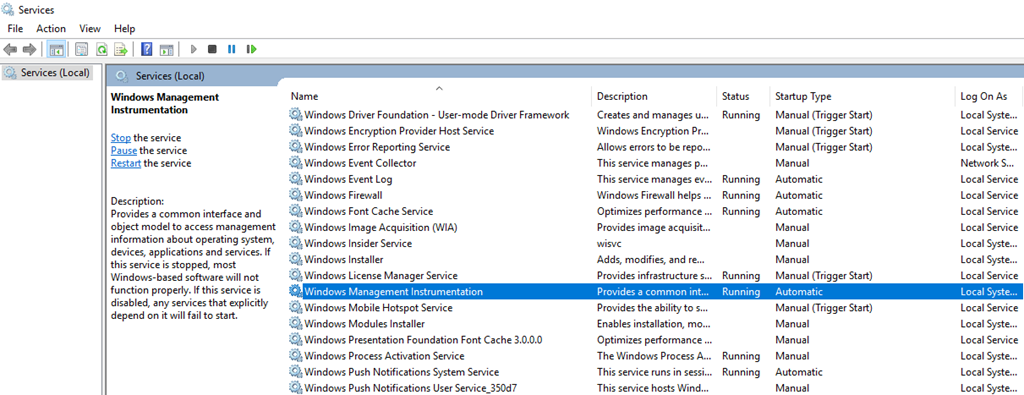Click the Pause Service icon
Image resolution: width=1024 pixels, height=395 pixels.
coord(232,49)
